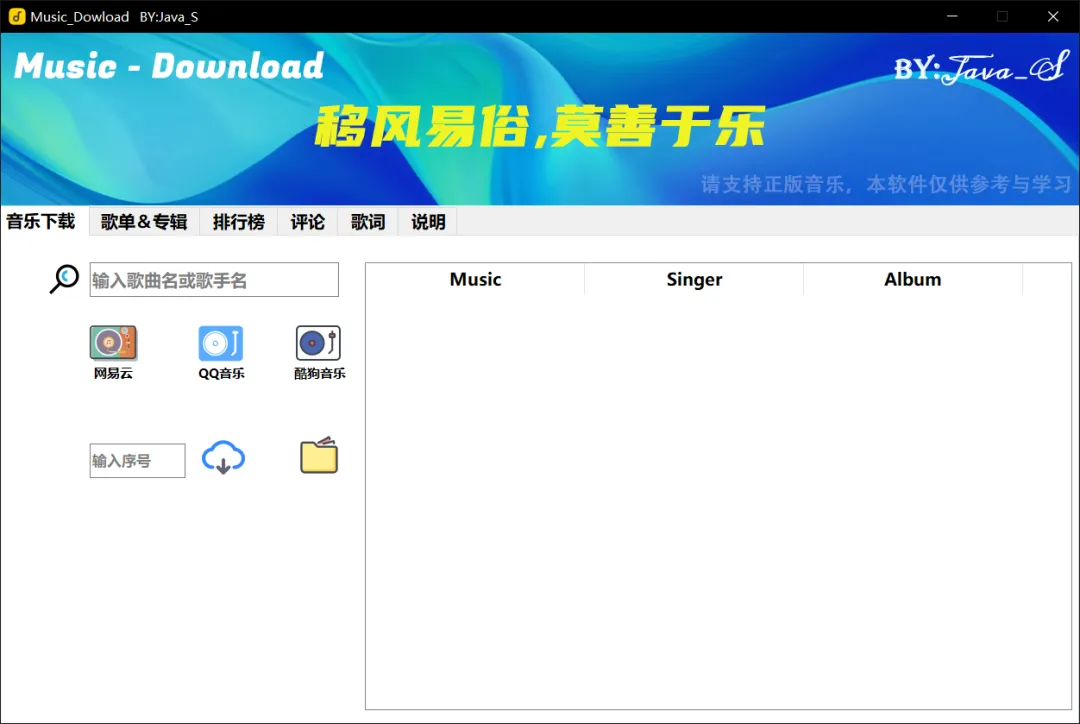Select the 网易云 music source icon

(x=113, y=343)
